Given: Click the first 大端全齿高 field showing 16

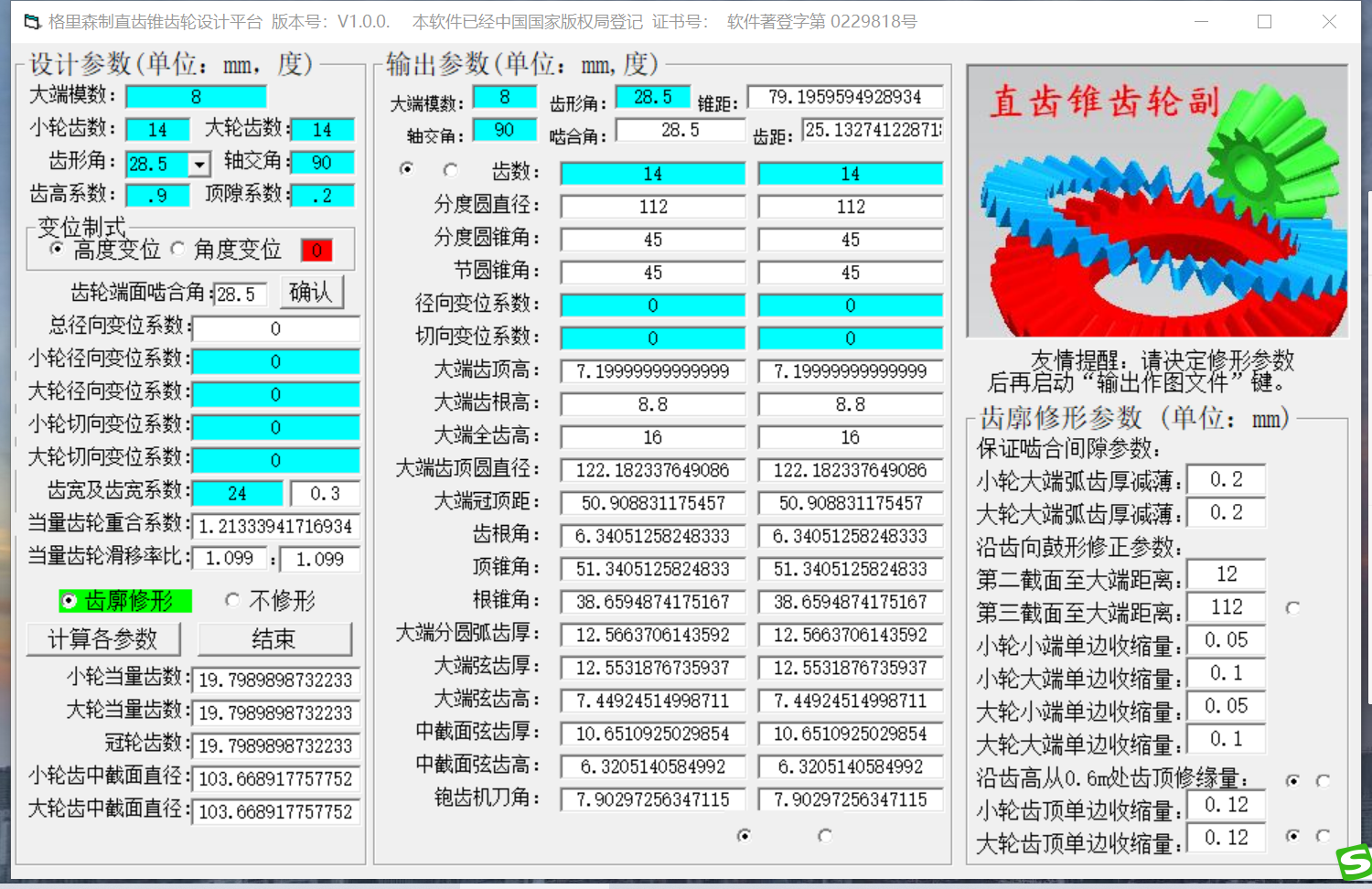Looking at the screenshot, I should point(653,437).
